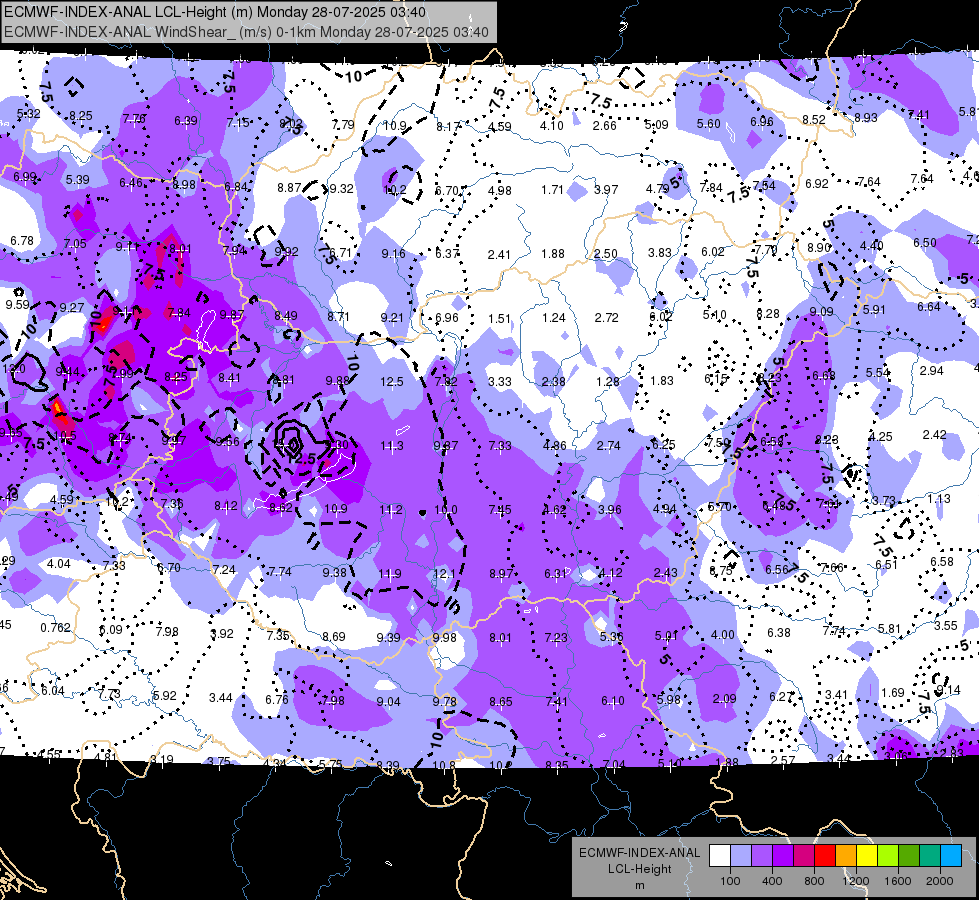Click the wind shear value 12.5
The image size is (979, 900).
click(x=391, y=382)
